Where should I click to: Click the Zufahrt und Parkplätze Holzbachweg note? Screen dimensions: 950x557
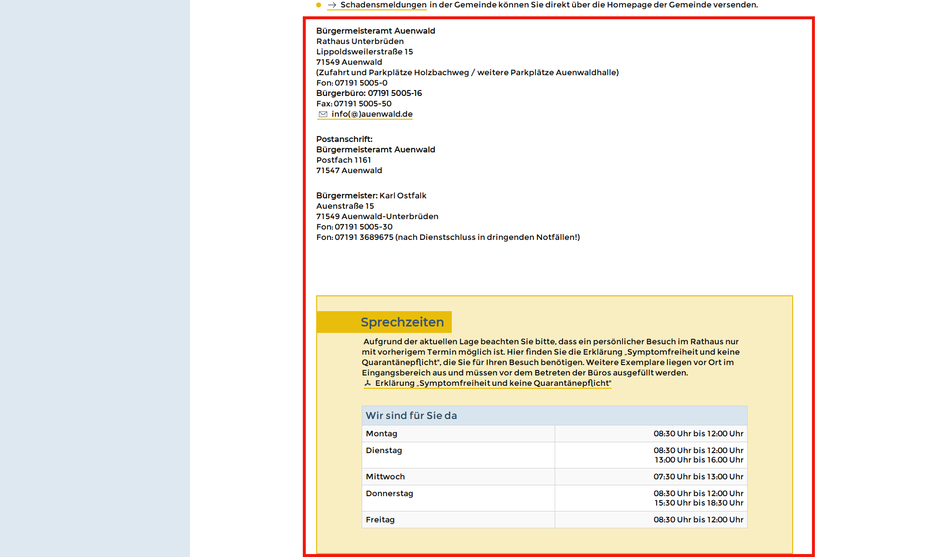468,72
